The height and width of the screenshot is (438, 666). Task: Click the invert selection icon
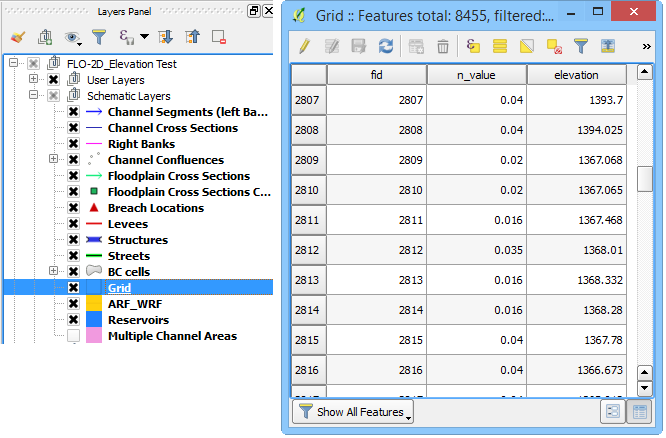(527, 46)
